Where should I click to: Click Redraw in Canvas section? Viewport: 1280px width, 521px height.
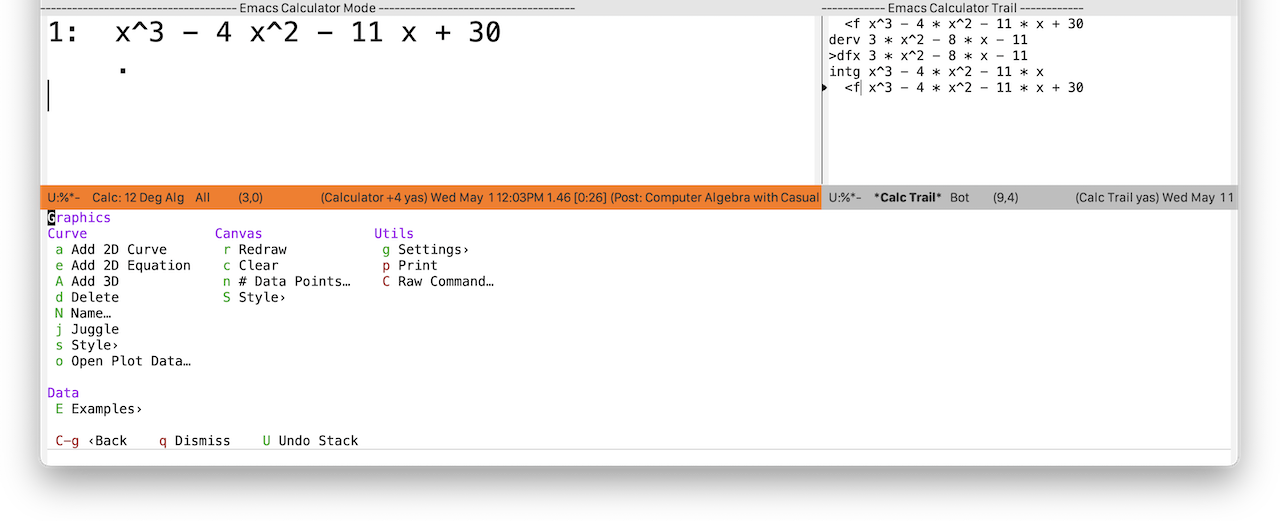coord(255,249)
